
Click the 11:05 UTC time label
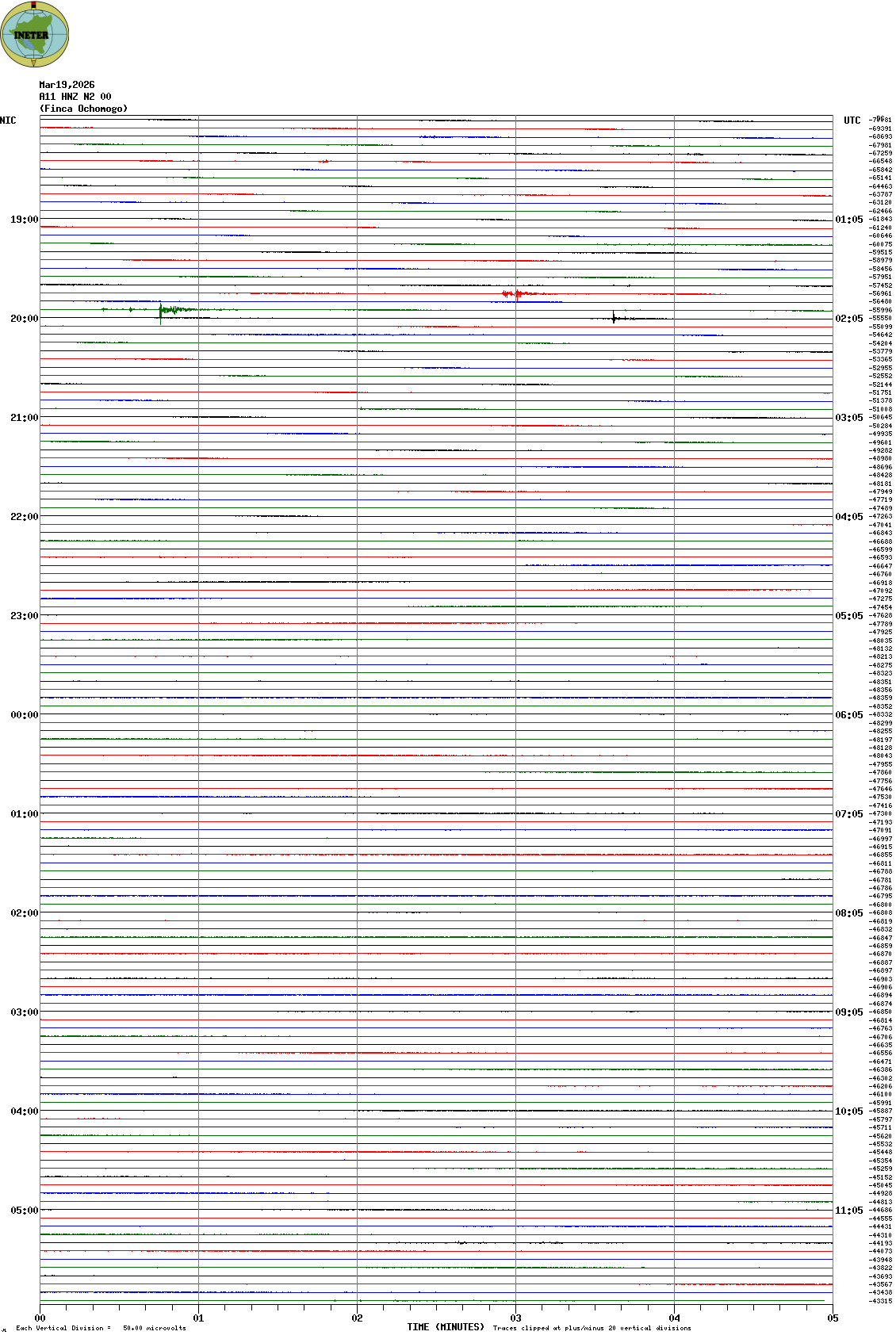(x=848, y=1211)
